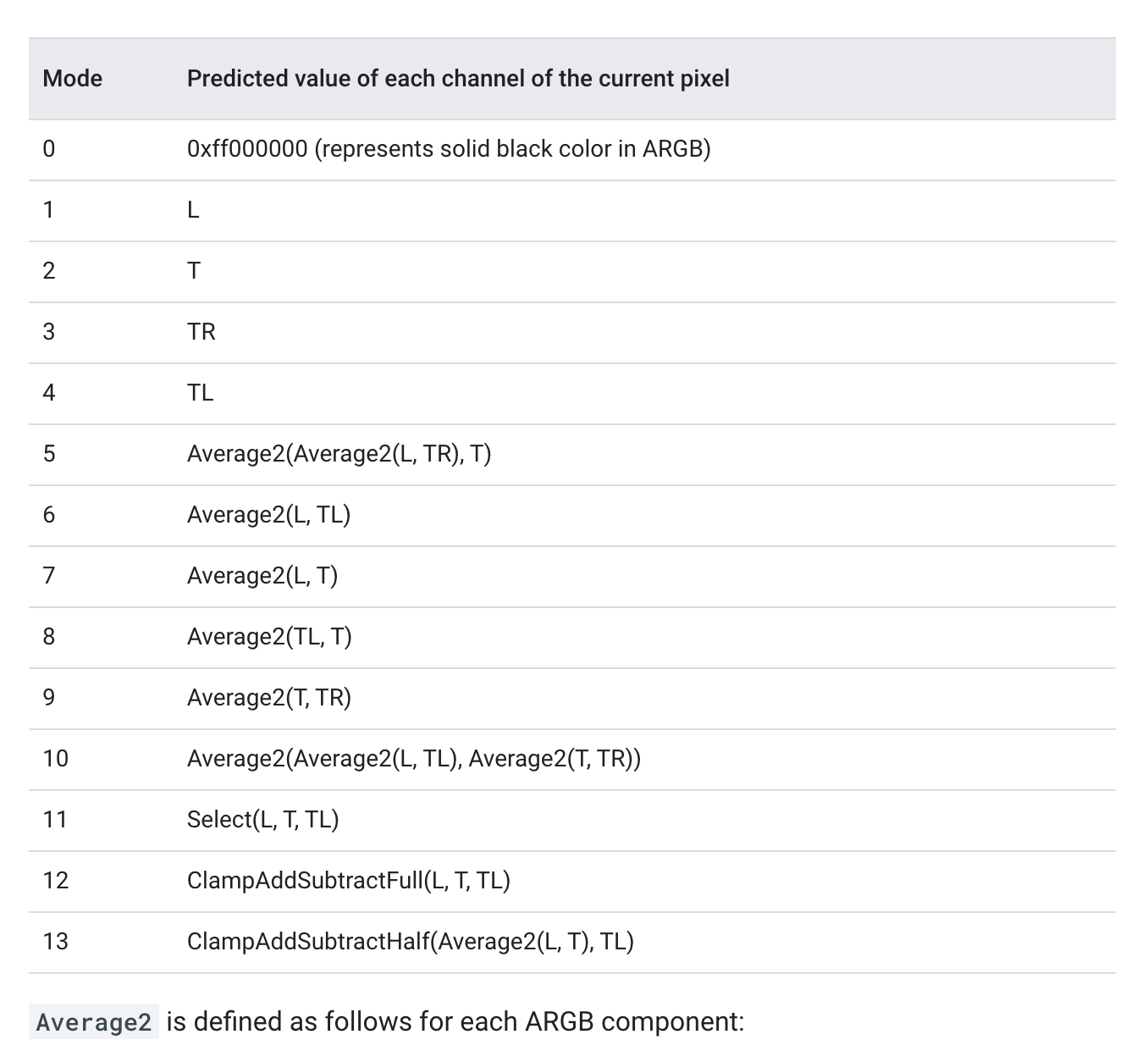Click ClampAddSubtractFull(L, T, TL) text
The image size is (1148, 1062).
(x=348, y=881)
